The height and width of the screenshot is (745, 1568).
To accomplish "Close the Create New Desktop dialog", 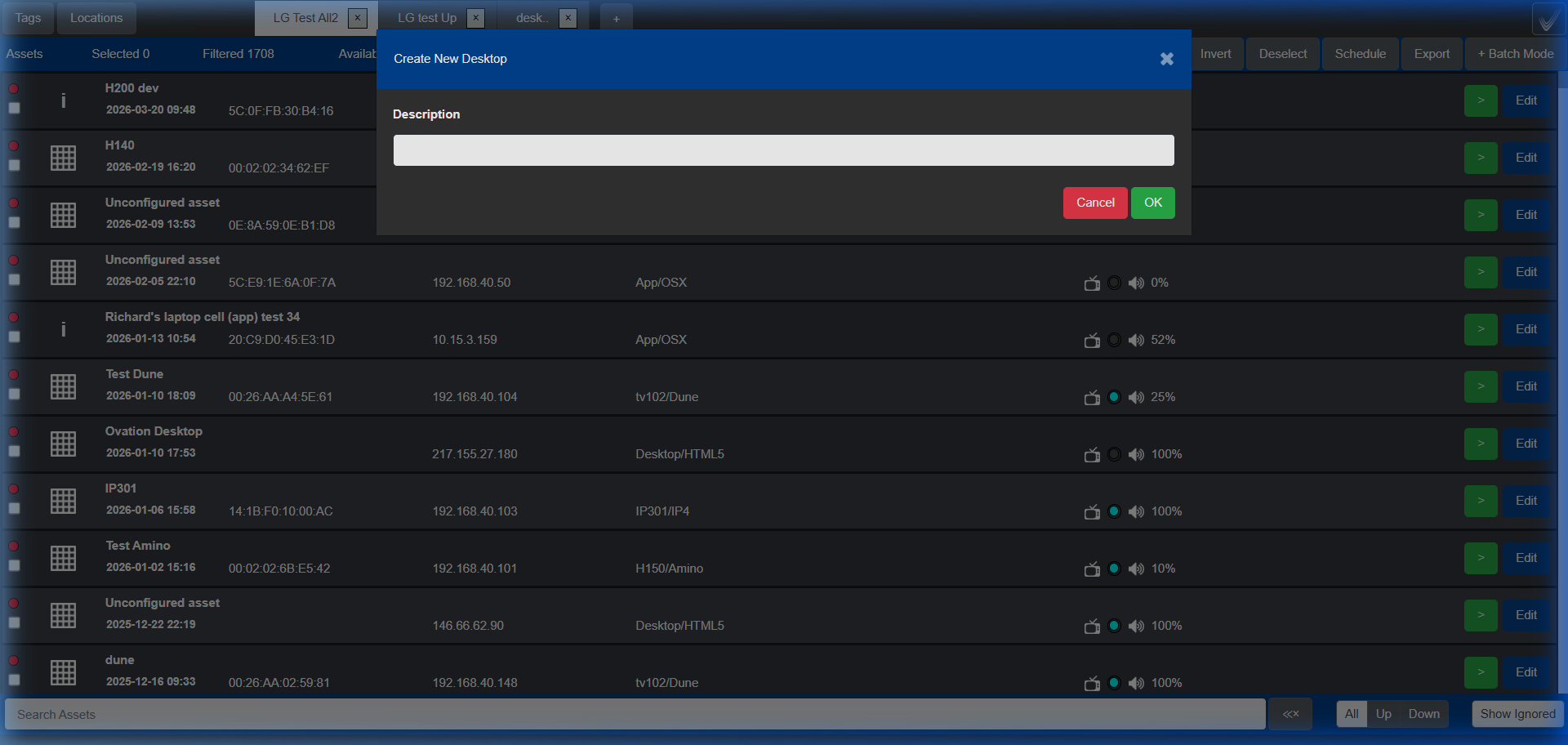I will coord(1167,59).
